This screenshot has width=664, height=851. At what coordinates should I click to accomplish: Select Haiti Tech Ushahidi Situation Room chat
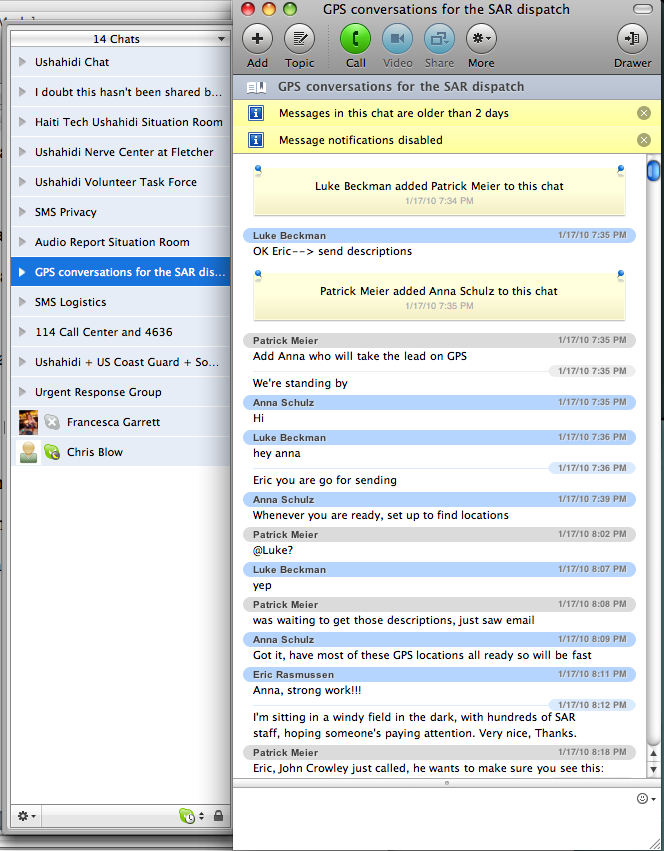(x=128, y=122)
